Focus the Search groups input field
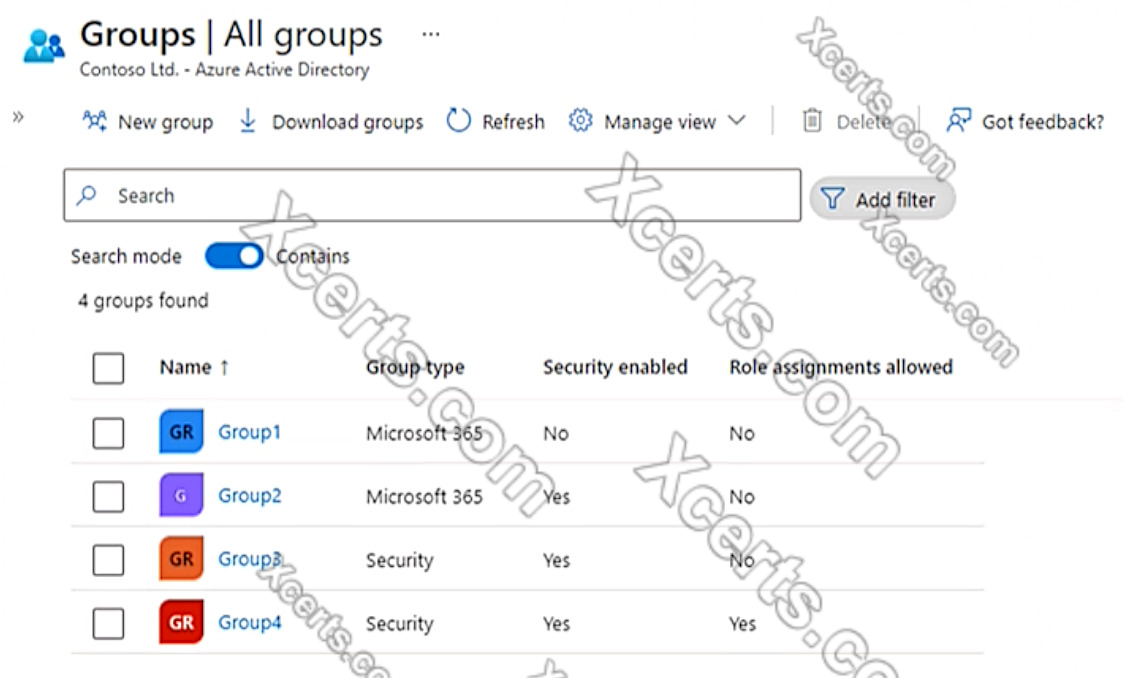The height and width of the screenshot is (678, 1128). 432,195
